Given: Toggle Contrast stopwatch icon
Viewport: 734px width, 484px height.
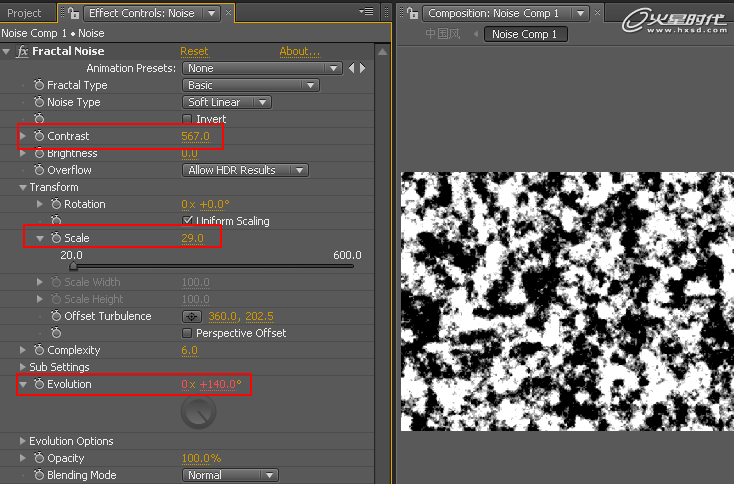Looking at the screenshot, I should coord(39,136).
